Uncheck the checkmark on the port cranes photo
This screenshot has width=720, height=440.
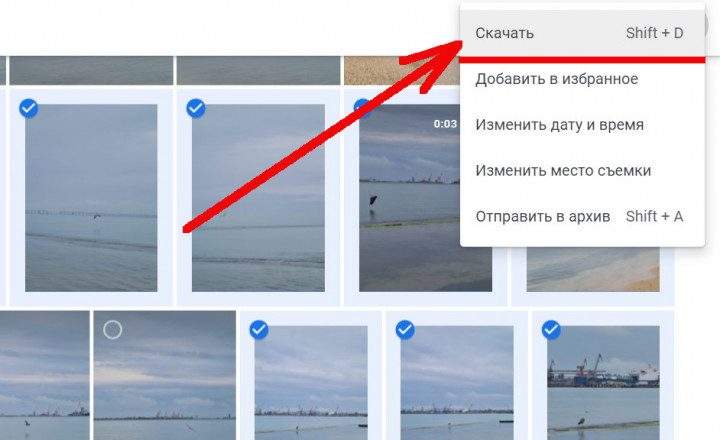[551, 330]
